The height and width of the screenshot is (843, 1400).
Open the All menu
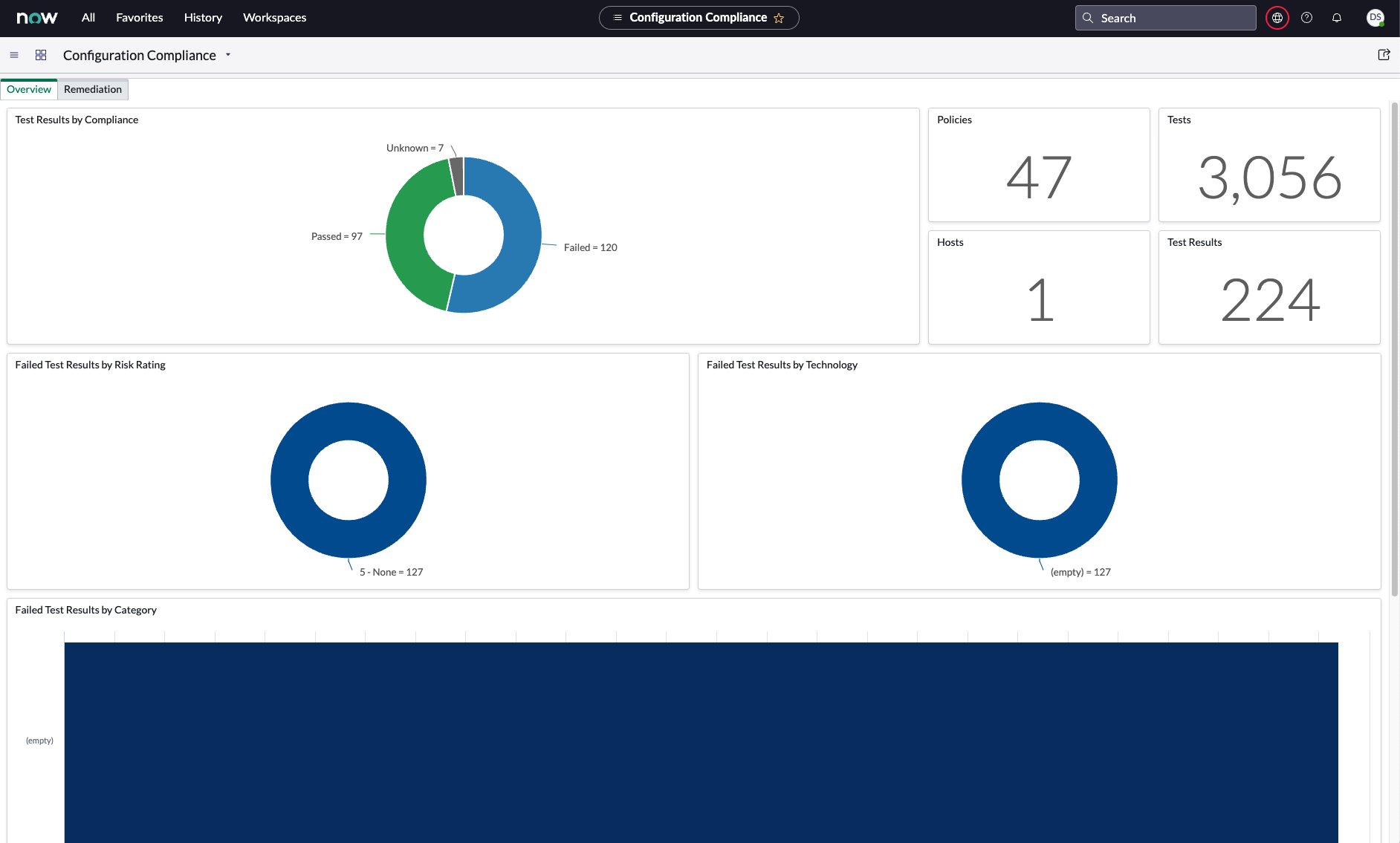click(88, 18)
